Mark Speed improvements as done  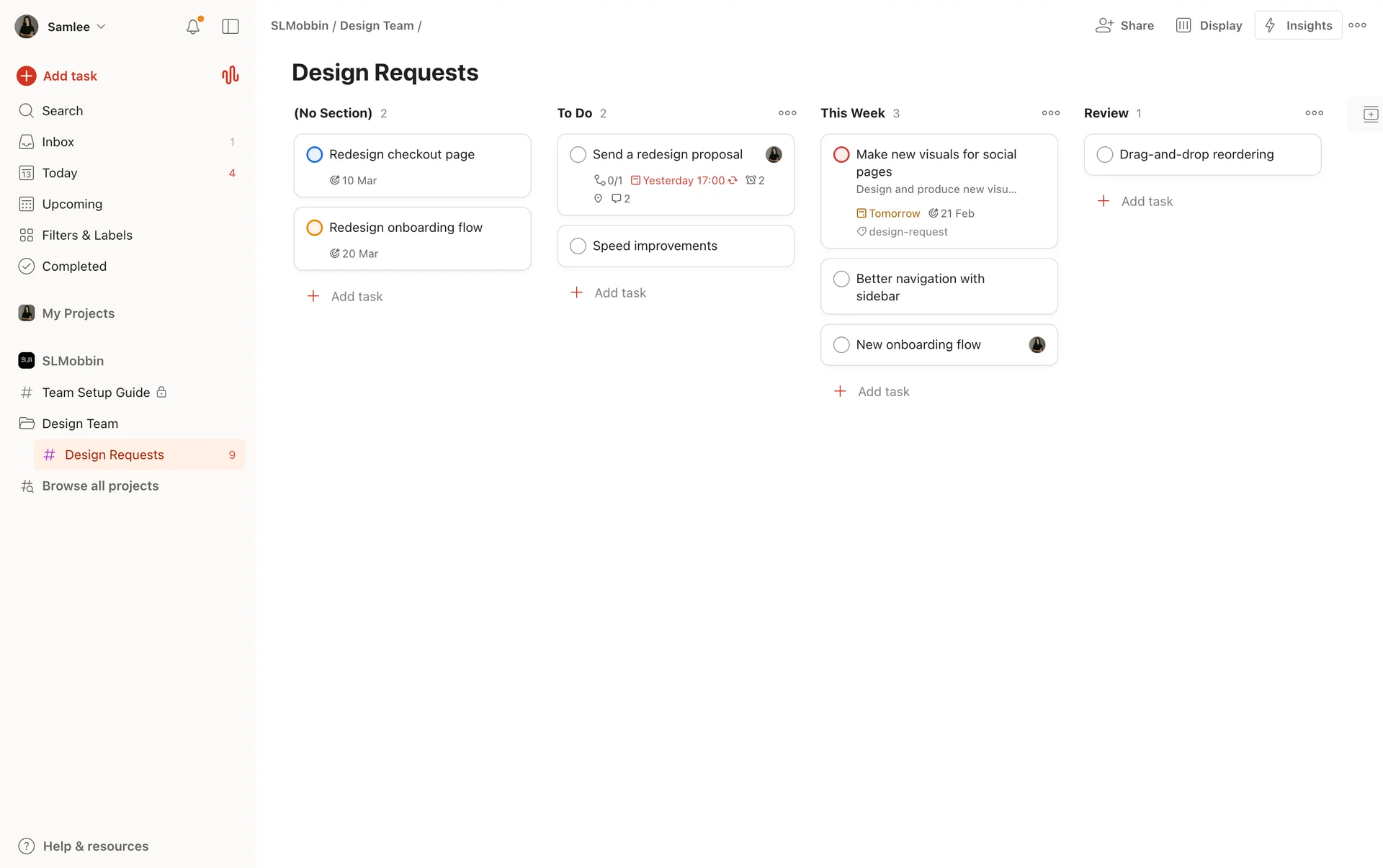point(578,246)
